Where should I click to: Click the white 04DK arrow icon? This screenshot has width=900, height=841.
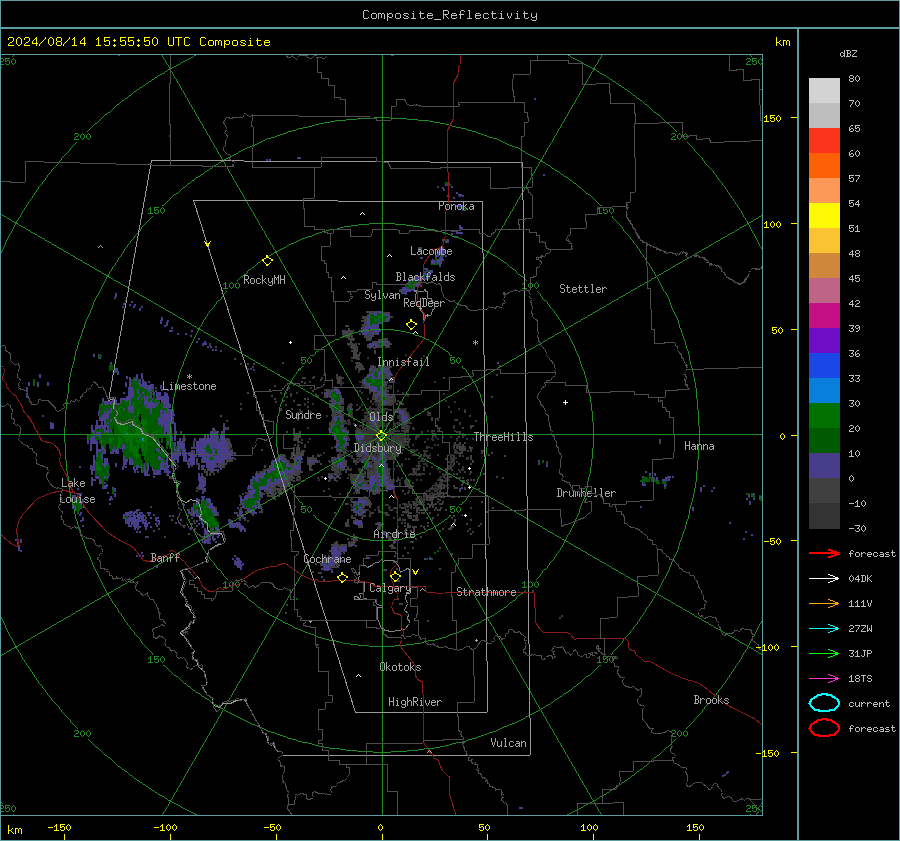[824, 579]
